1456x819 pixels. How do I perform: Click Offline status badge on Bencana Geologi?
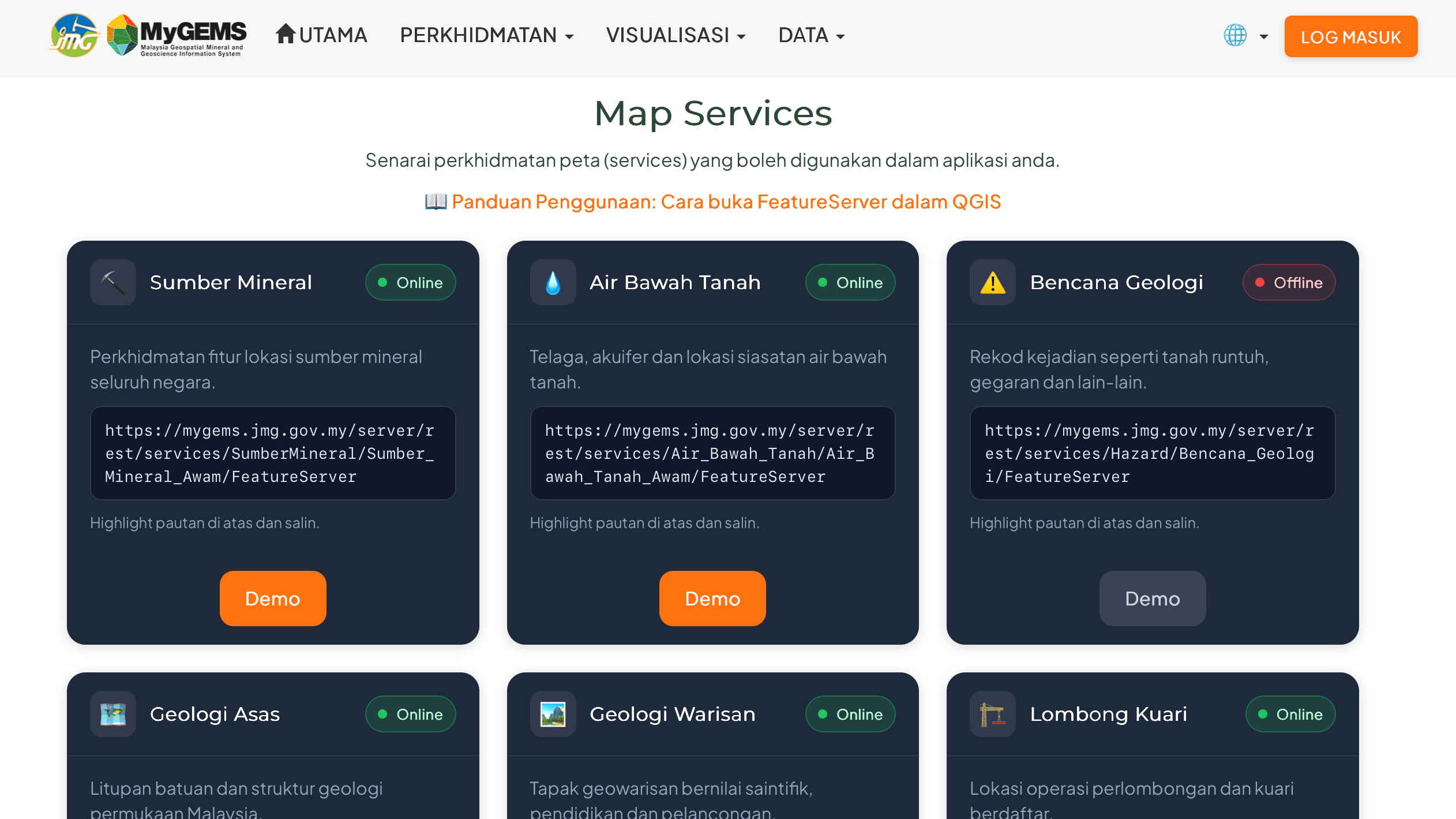1289,282
